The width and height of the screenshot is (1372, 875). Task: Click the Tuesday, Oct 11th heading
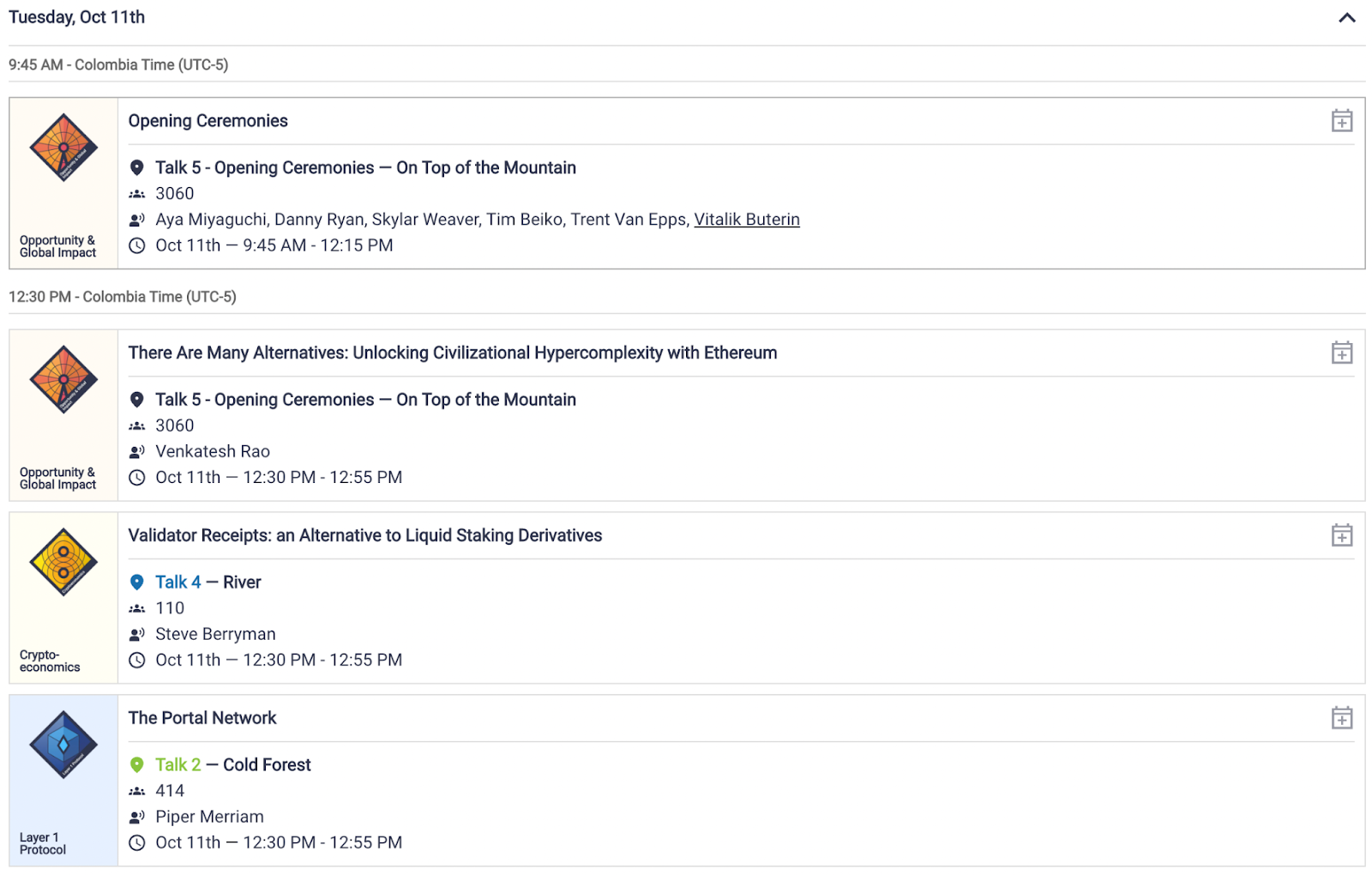(x=77, y=17)
